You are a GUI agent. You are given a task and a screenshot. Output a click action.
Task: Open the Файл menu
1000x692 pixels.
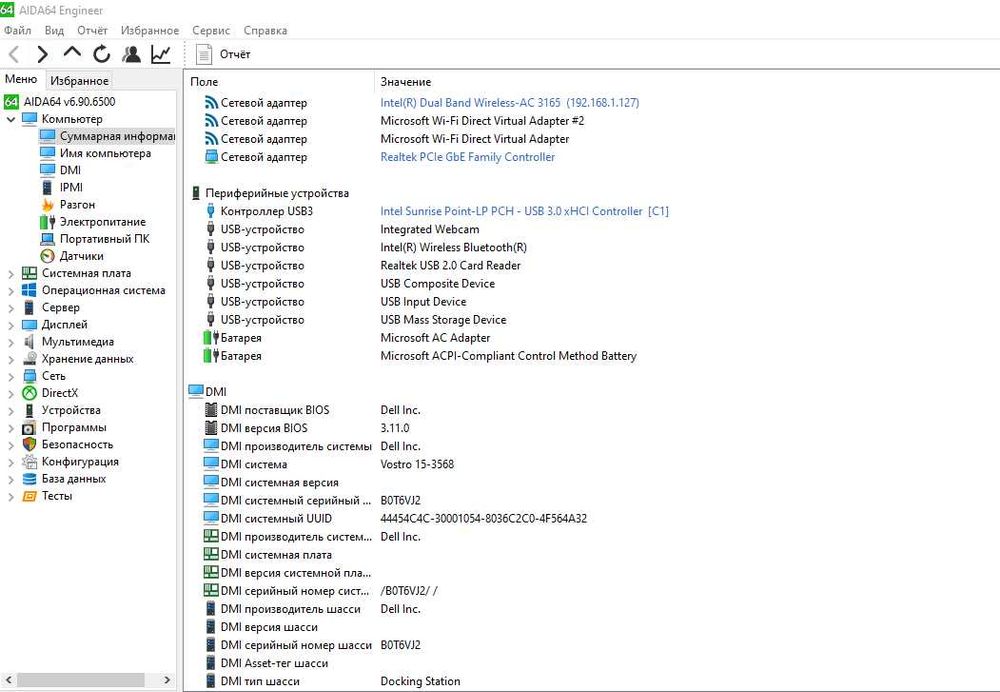pyautogui.click(x=18, y=30)
